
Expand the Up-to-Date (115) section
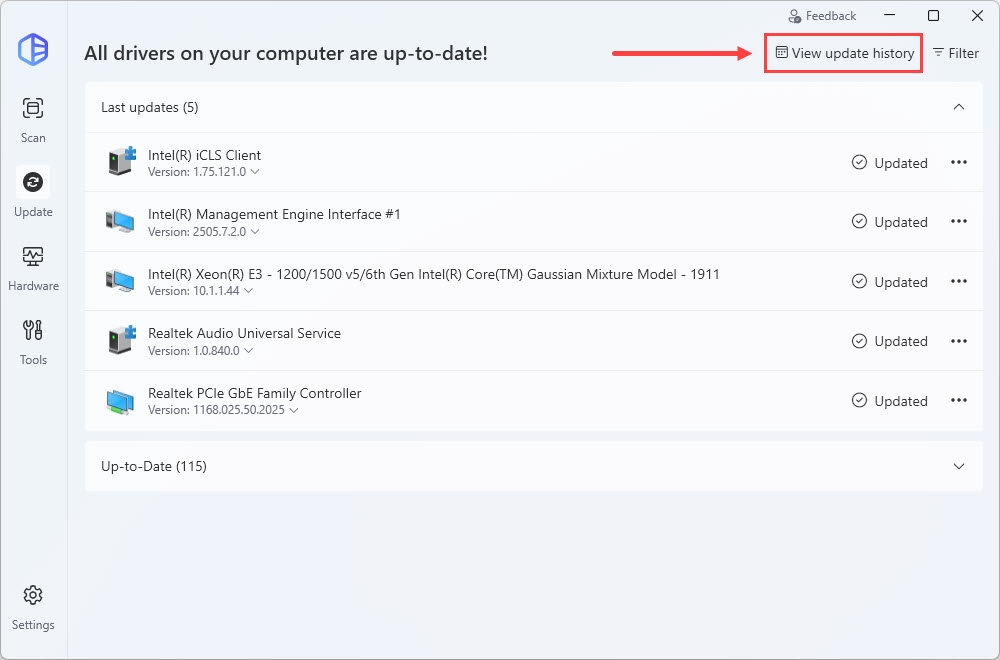pyautogui.click(x=958, y=466)
